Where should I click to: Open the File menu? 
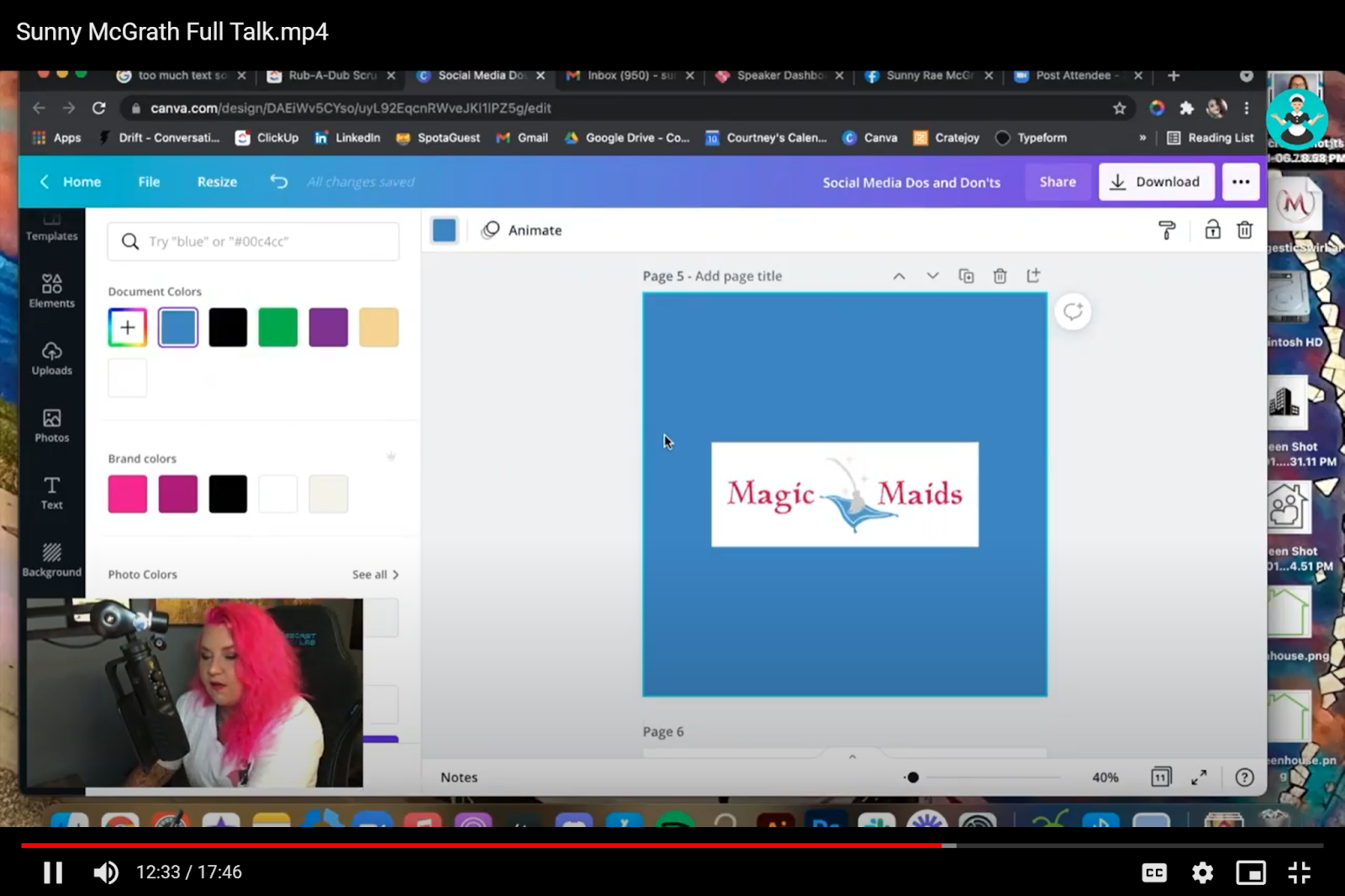[x=149, y=182]
